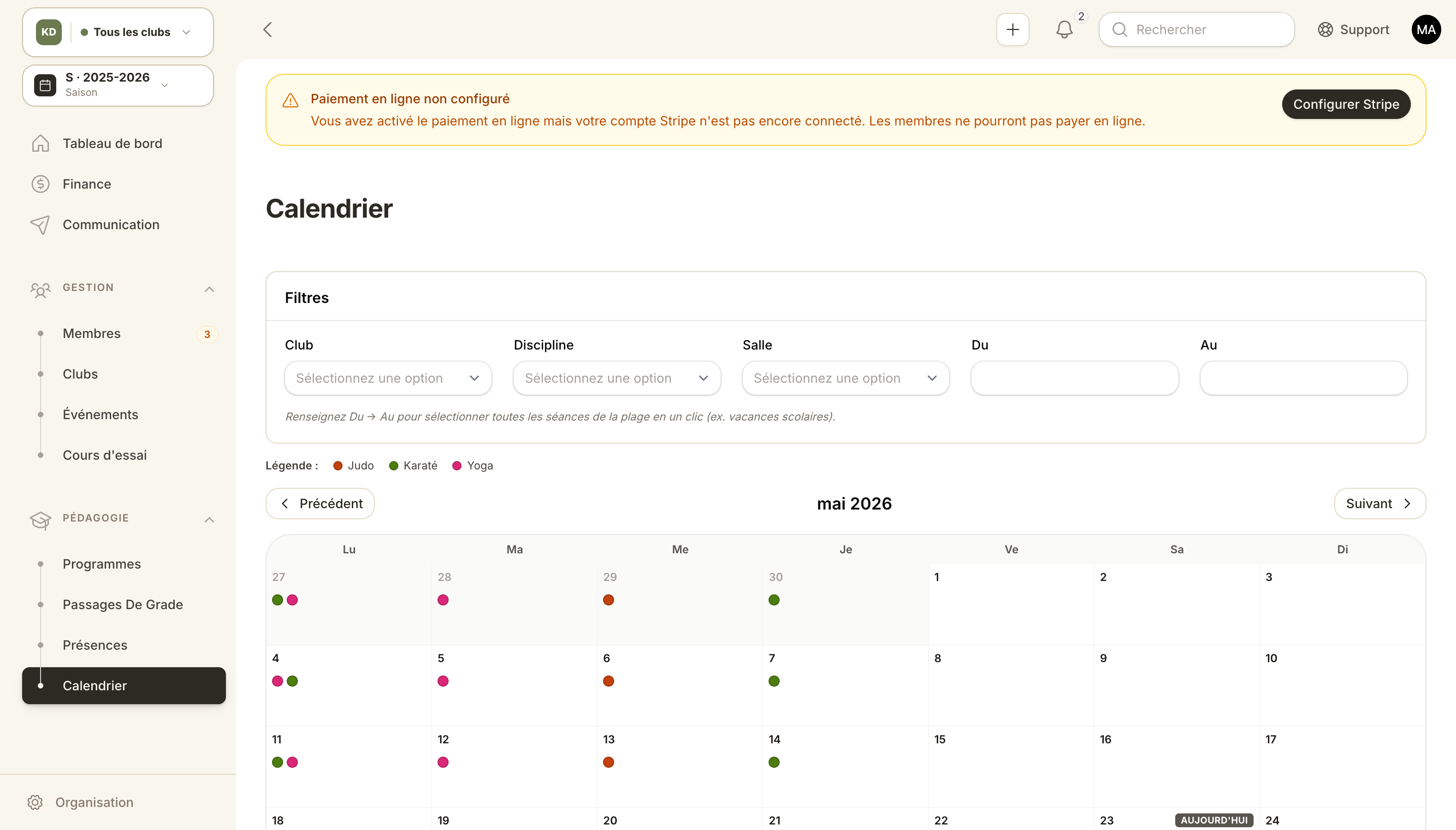Collapse the Pédagogie section
Viewport: 1456px width, 830px height.
coord(209,519)
